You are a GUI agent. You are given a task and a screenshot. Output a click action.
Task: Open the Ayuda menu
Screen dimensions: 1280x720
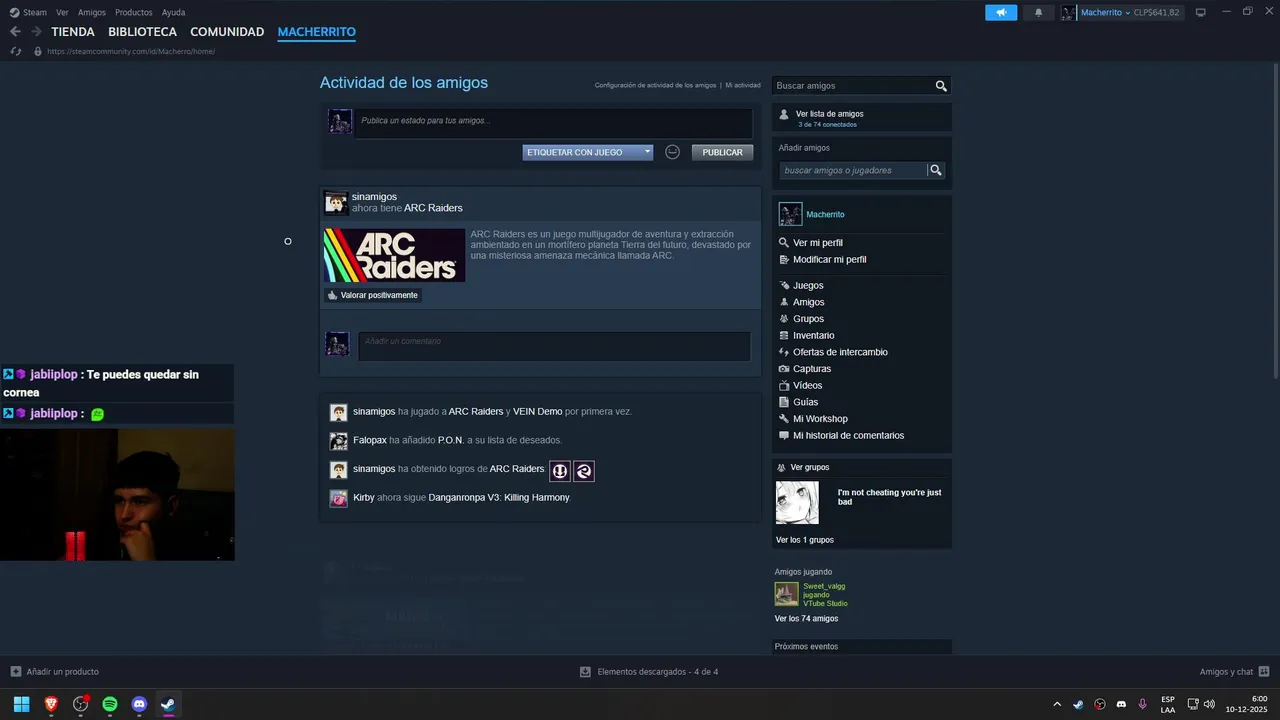click(x=173, y=13)
